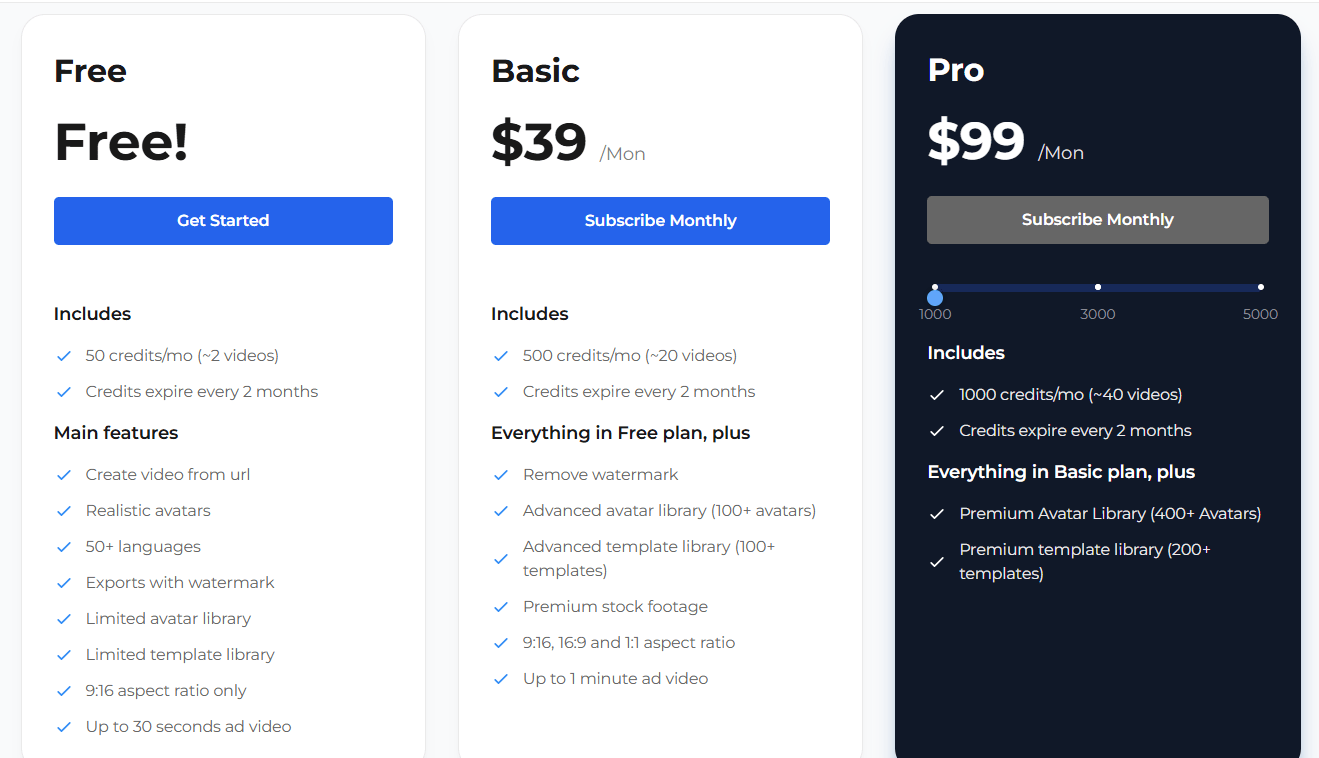Click the "$99" price on the Pro card
This screenshot has width=1319, height=758.
(975, 142)
